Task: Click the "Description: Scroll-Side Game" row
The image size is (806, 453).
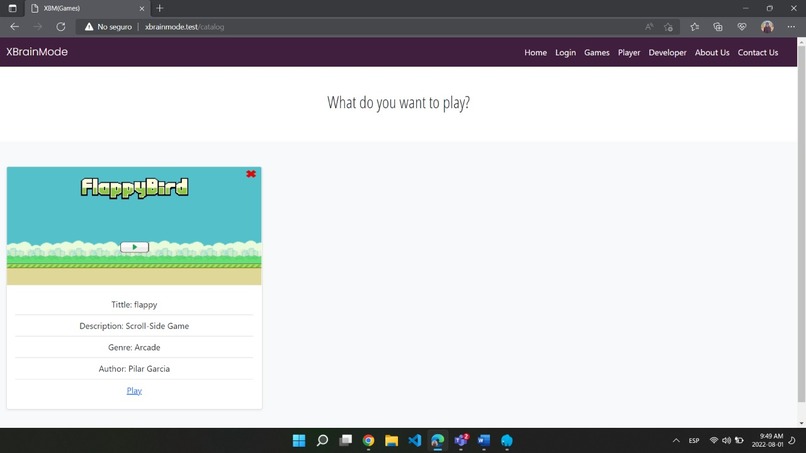Action: (134, 326)
